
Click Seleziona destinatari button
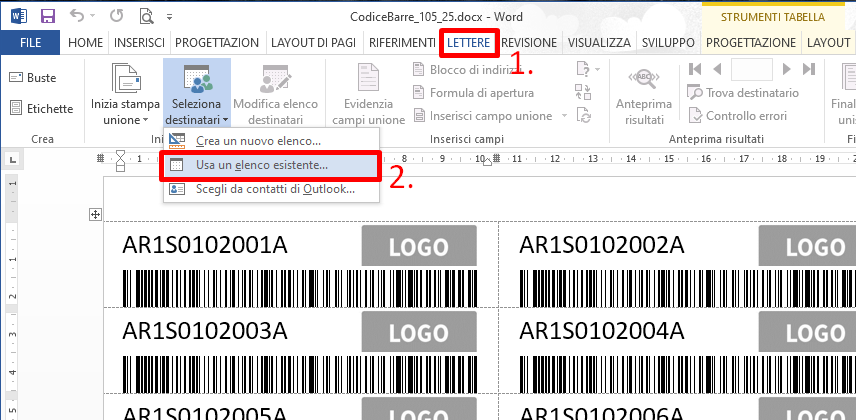click(197, 94)
